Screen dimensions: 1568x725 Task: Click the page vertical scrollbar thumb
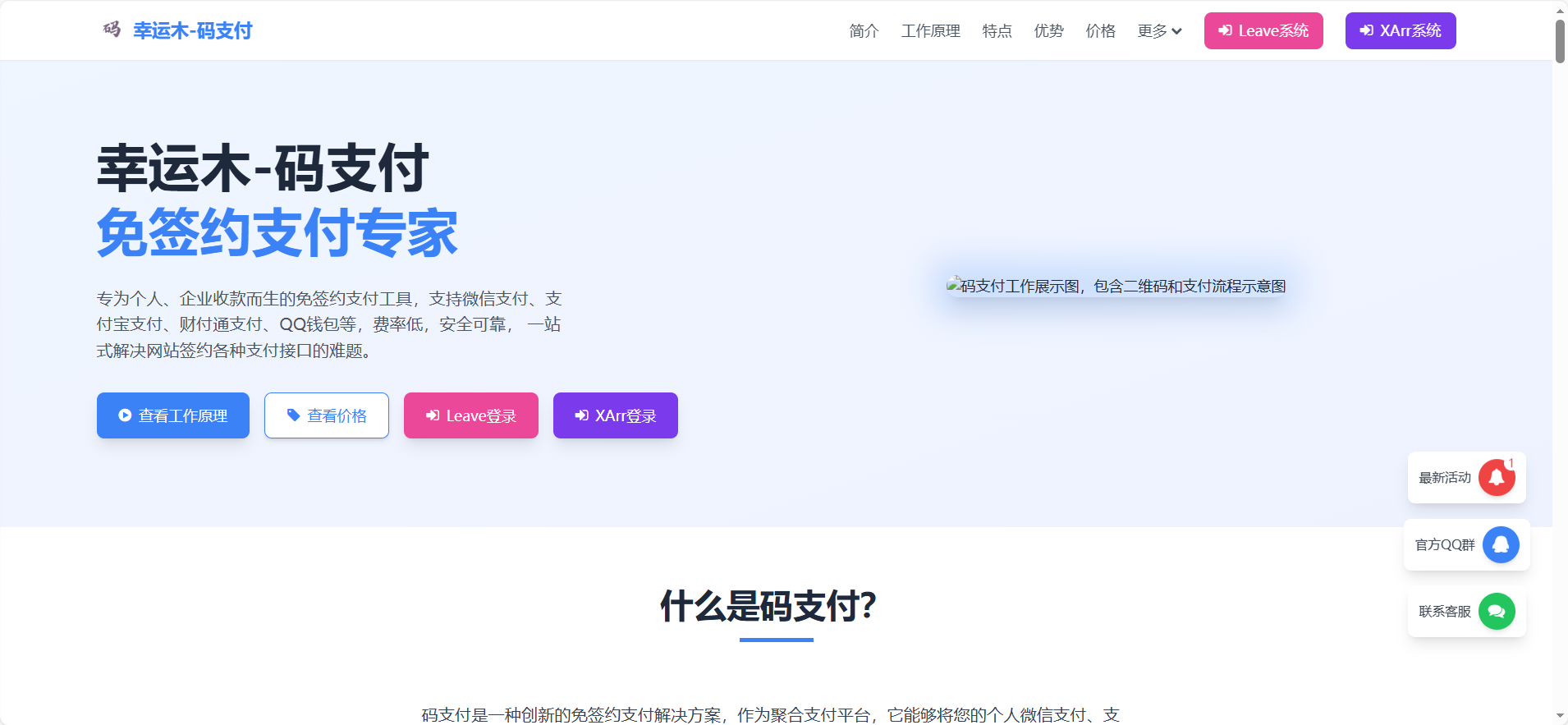point(1560,41)
